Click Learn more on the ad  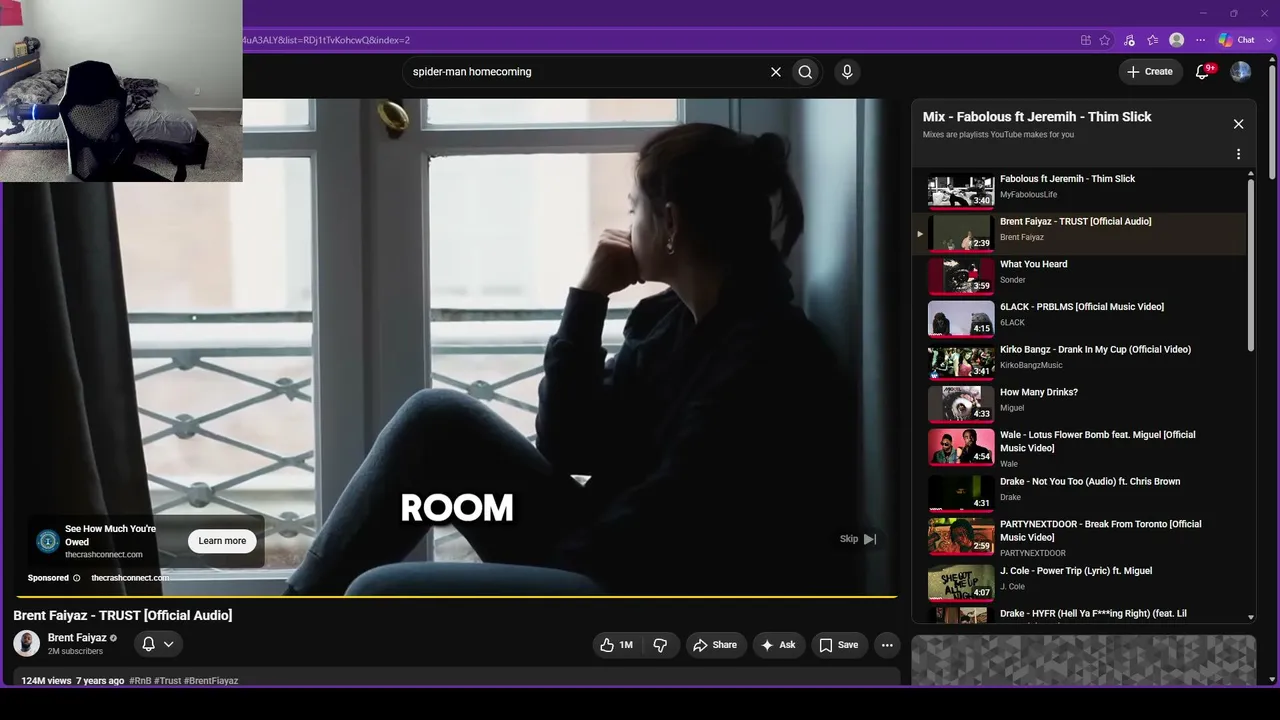tap(222, 541)
